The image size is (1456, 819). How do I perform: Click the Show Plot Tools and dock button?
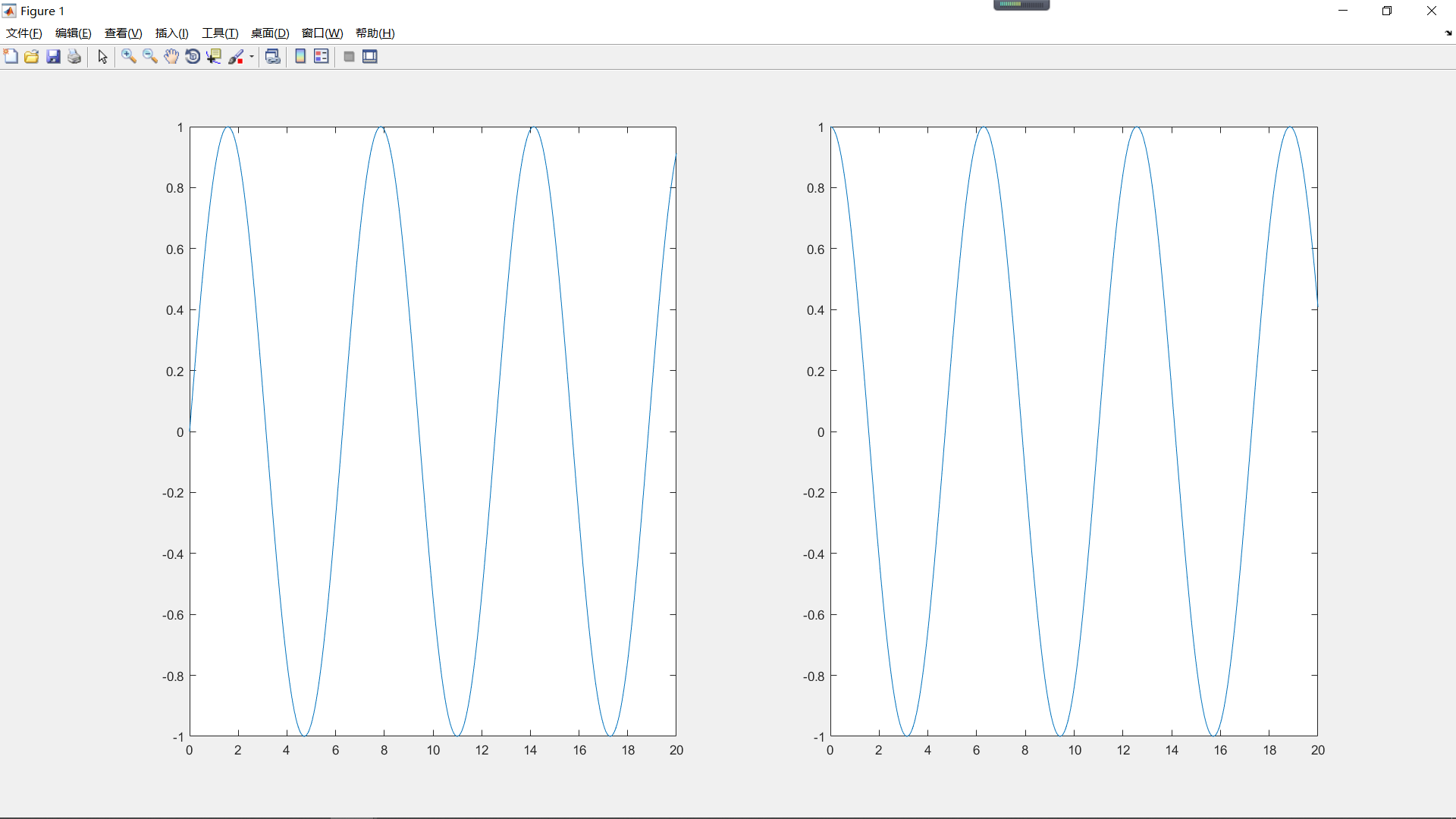(x=370, y=57)
